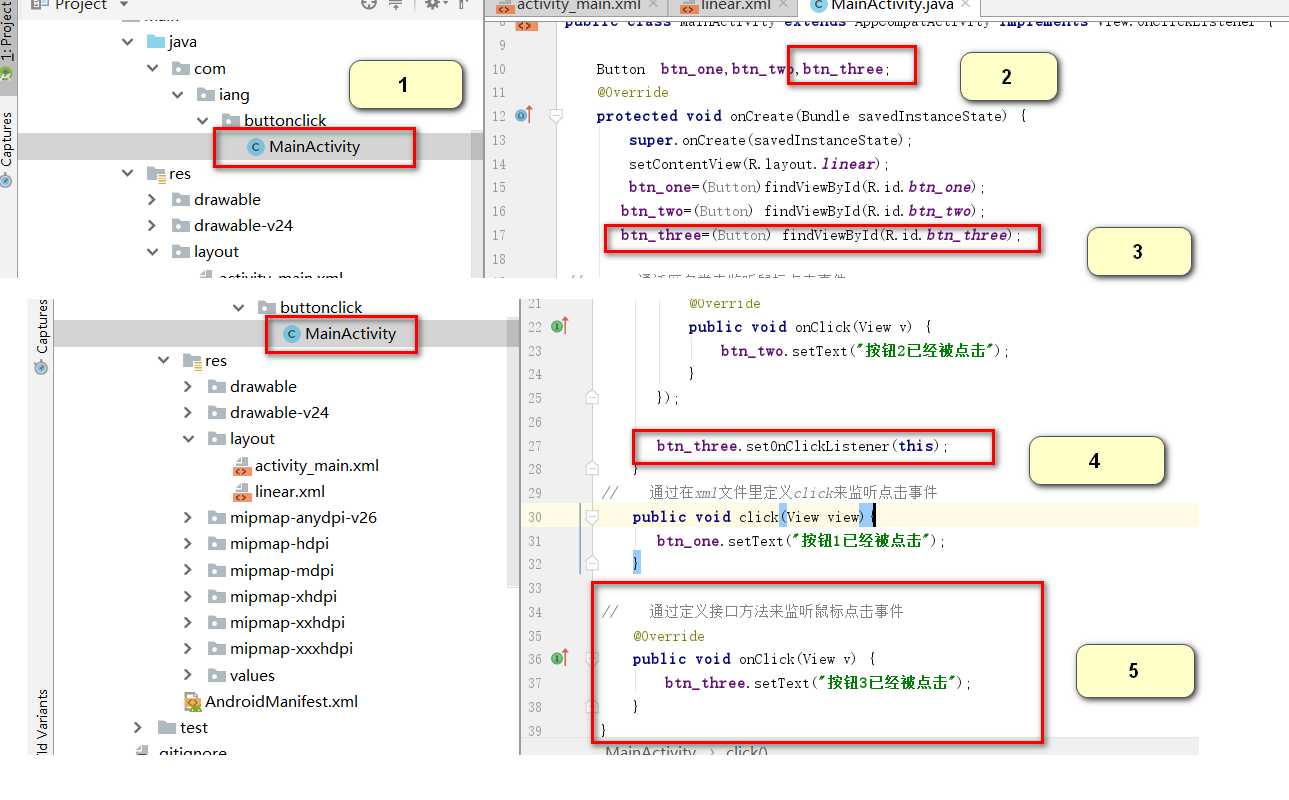The image size is (1289, 800).
Task: Open activity_main.xml in the layout folder
Action: pos(317,466)
